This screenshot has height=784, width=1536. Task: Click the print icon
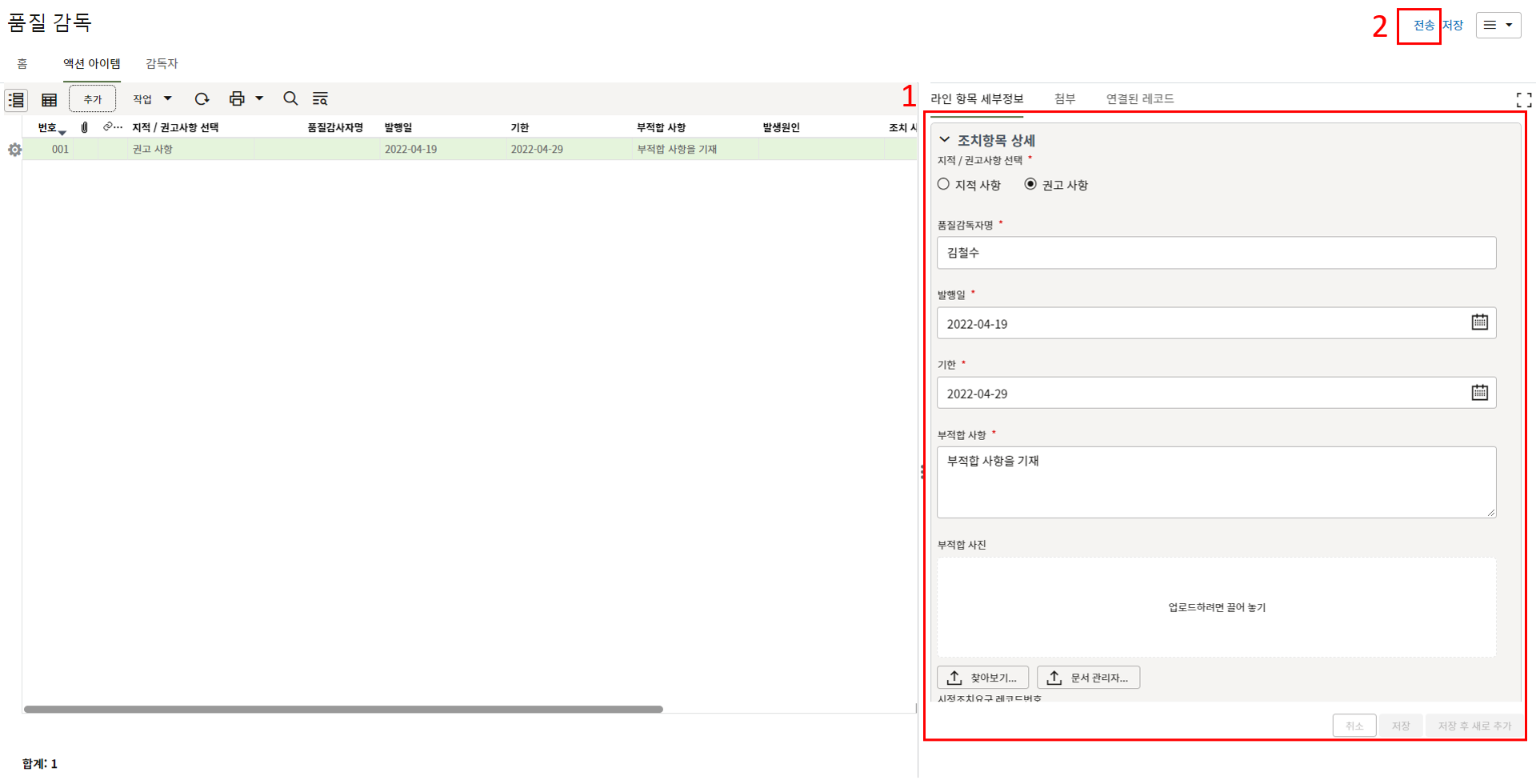(x=237, y=98)
